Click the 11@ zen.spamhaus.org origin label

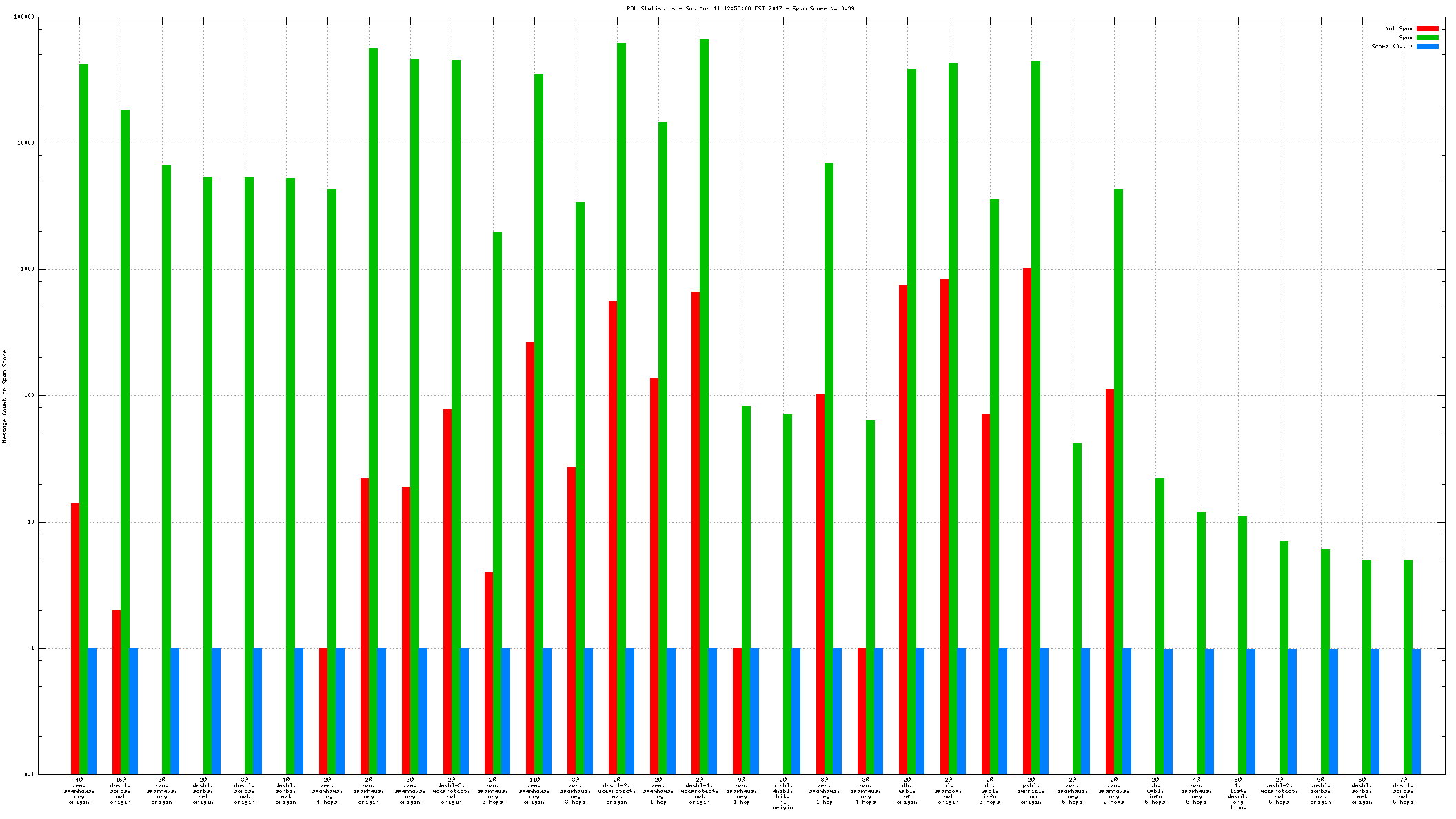(x=534, y=791)
